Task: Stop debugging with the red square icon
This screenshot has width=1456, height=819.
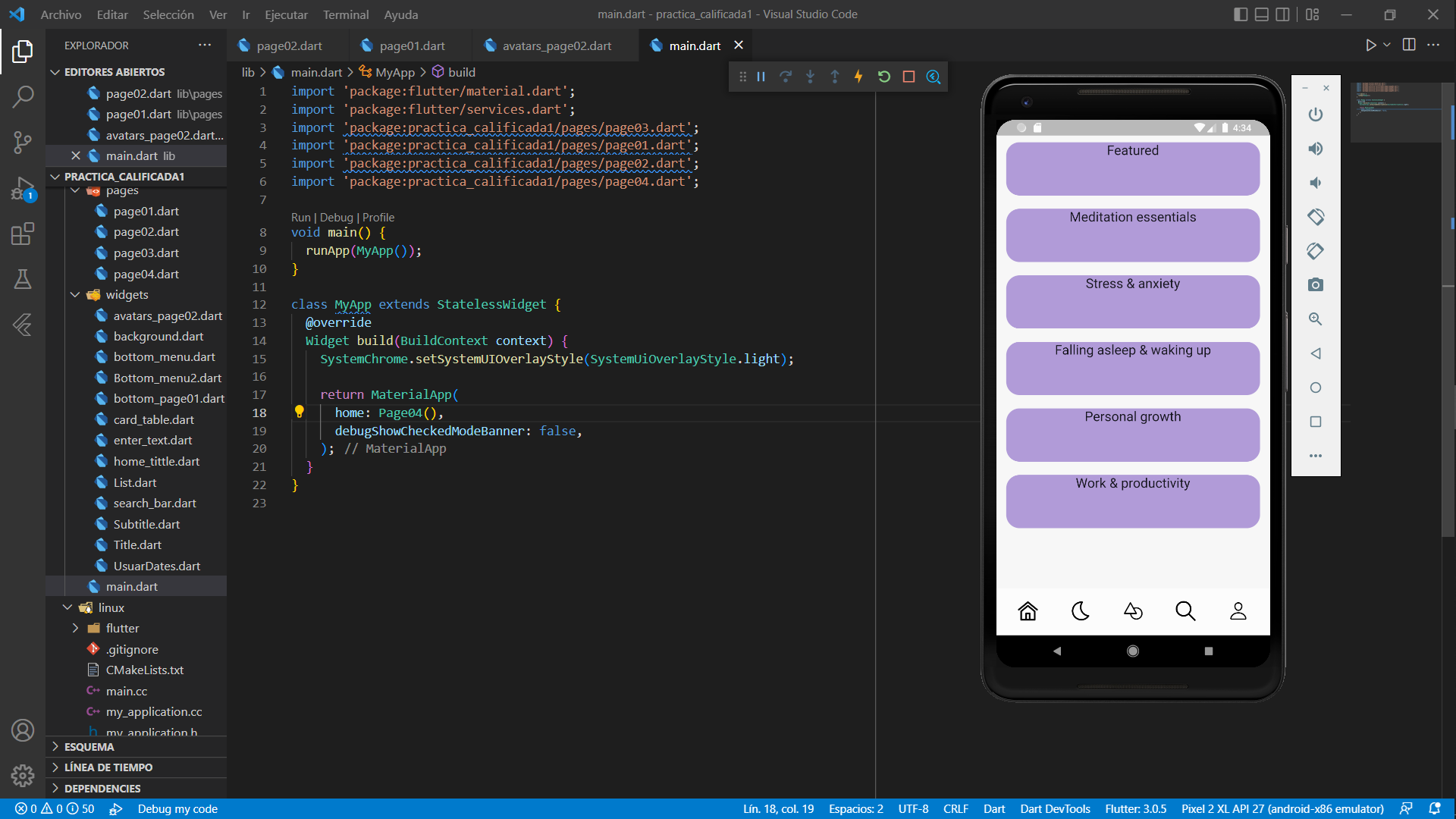Action: point(909,76)
